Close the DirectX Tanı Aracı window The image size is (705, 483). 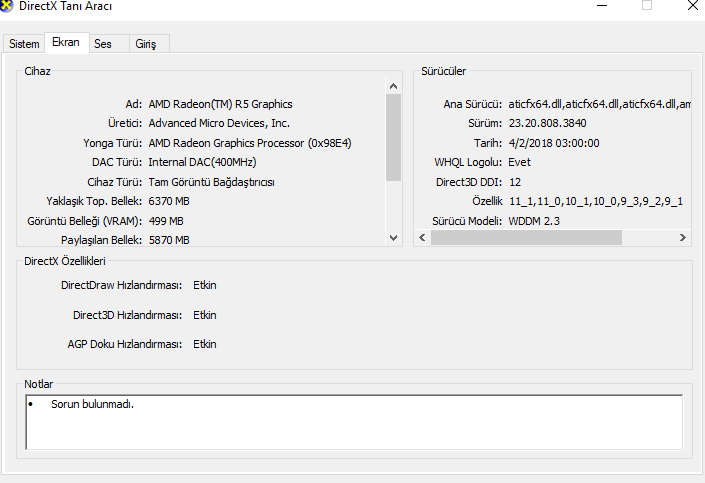click(x=693, y=6)
